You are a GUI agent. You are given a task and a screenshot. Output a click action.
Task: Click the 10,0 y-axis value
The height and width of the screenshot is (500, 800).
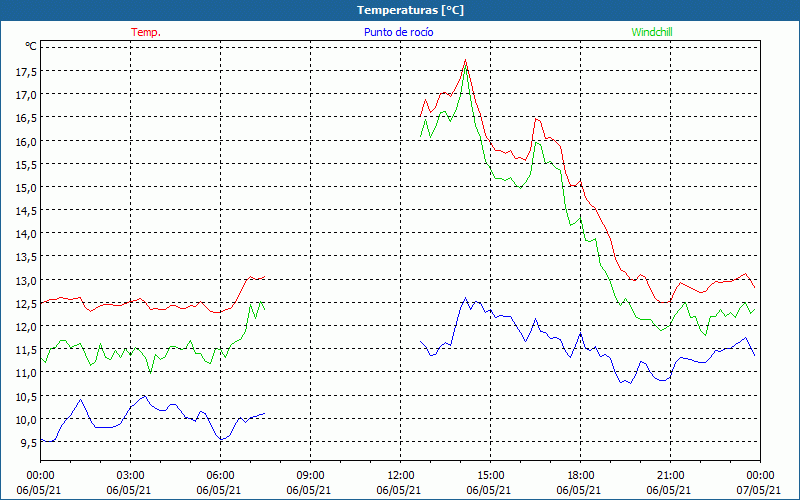coord(27,419)
